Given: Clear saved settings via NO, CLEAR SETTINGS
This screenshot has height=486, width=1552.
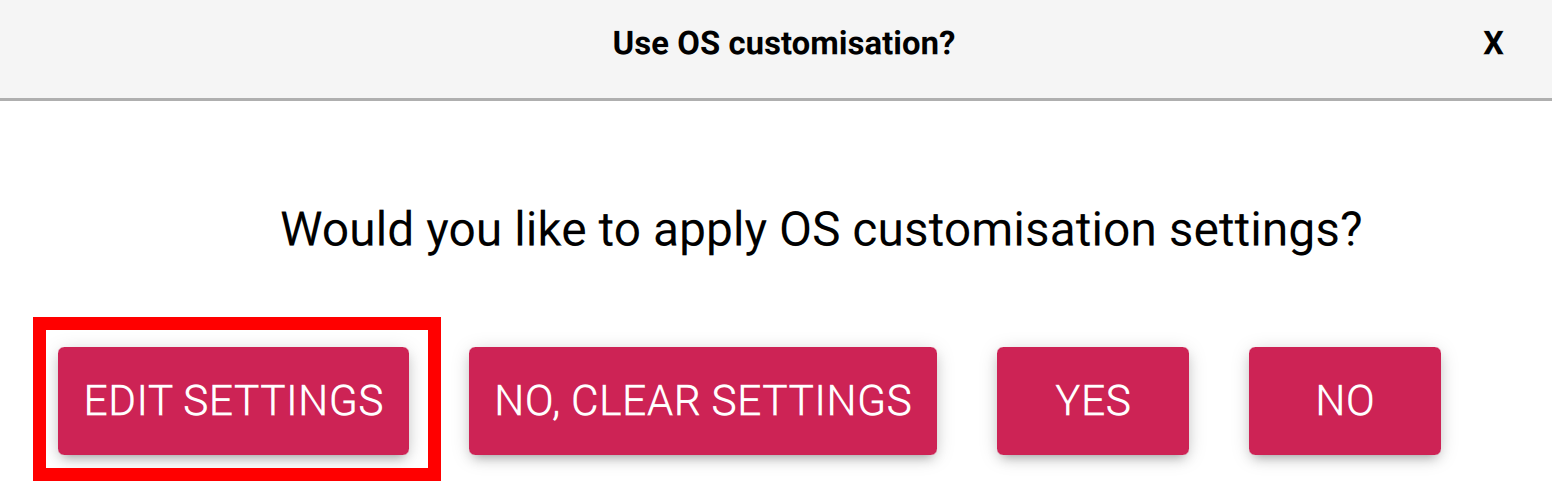Looking at the screenshot, I should tap(702, 401).
